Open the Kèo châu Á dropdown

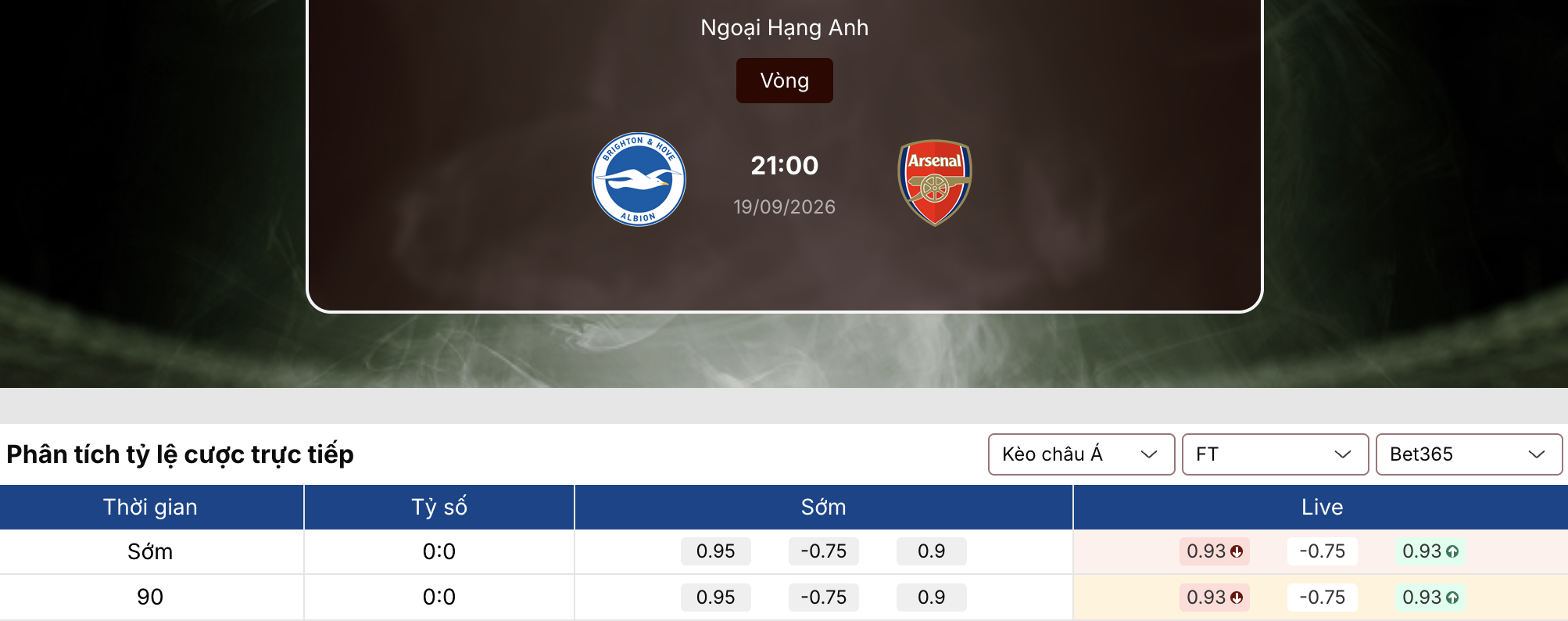pyautogui.click(x=1081, y=454)
